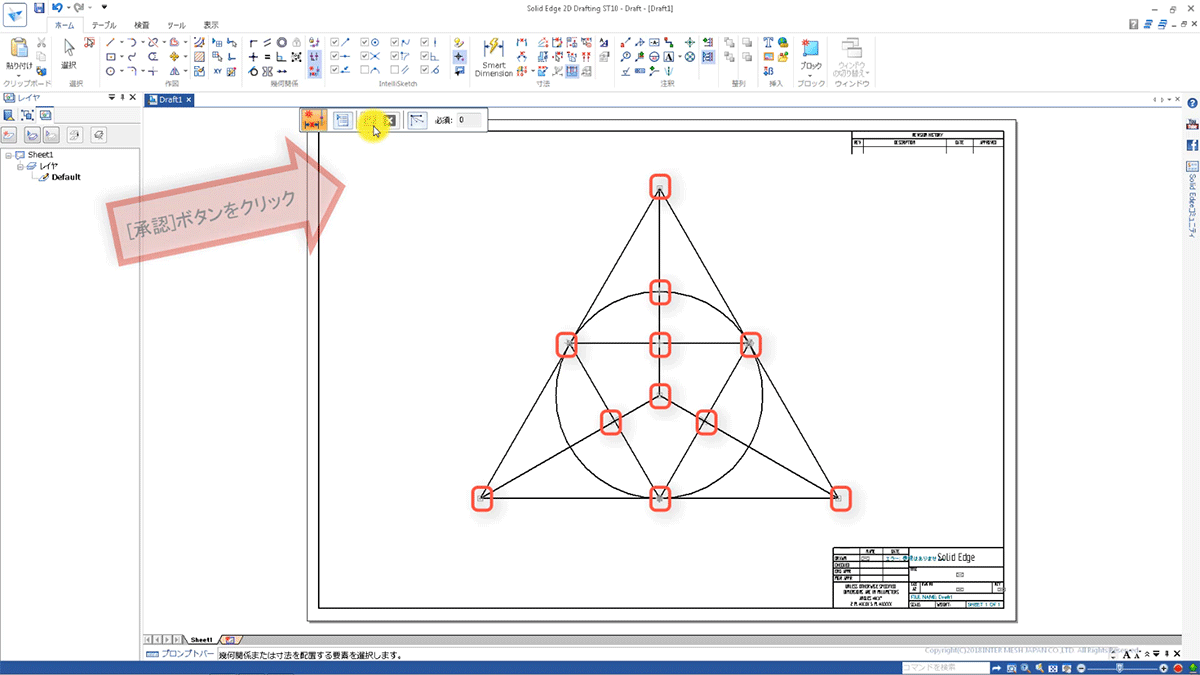The width and height of the screenshot is (1200, 675).
Task: Open the ブロック block tool
Action: point(810,54)
